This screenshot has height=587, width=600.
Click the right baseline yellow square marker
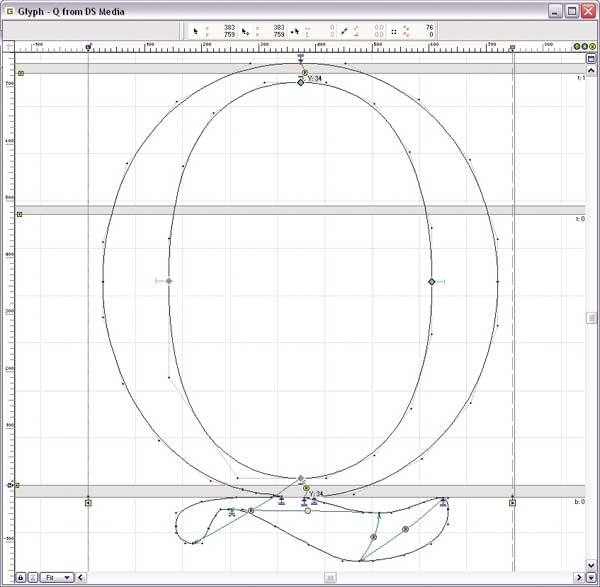pos(513,503)
